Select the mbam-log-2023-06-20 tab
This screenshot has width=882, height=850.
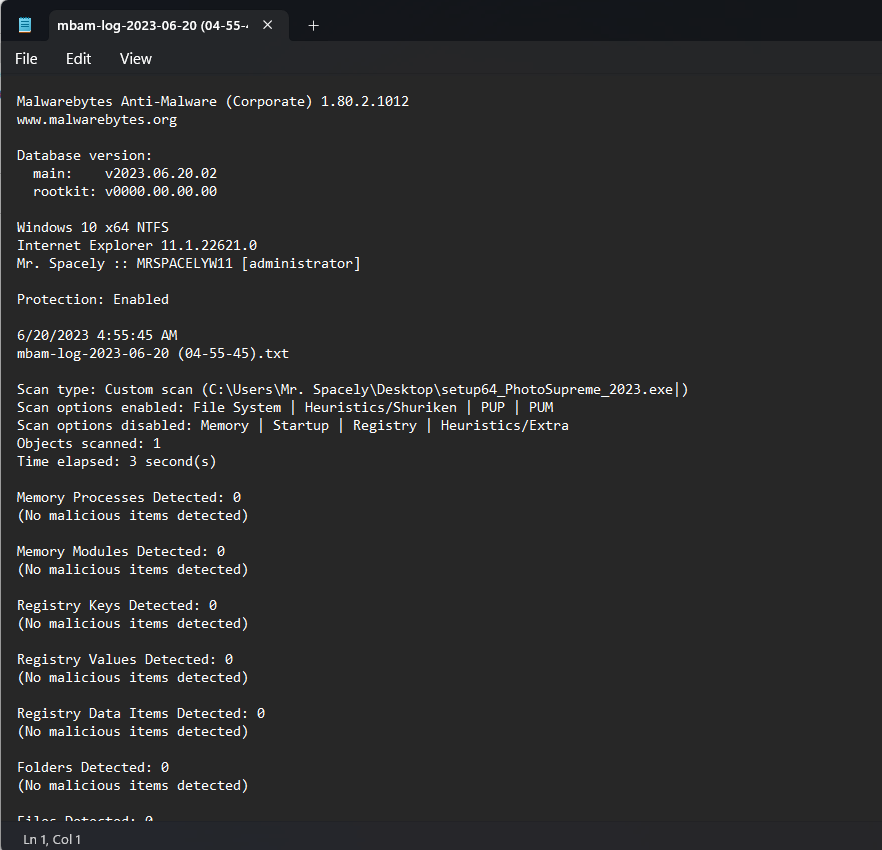click(x=169, y=26)
